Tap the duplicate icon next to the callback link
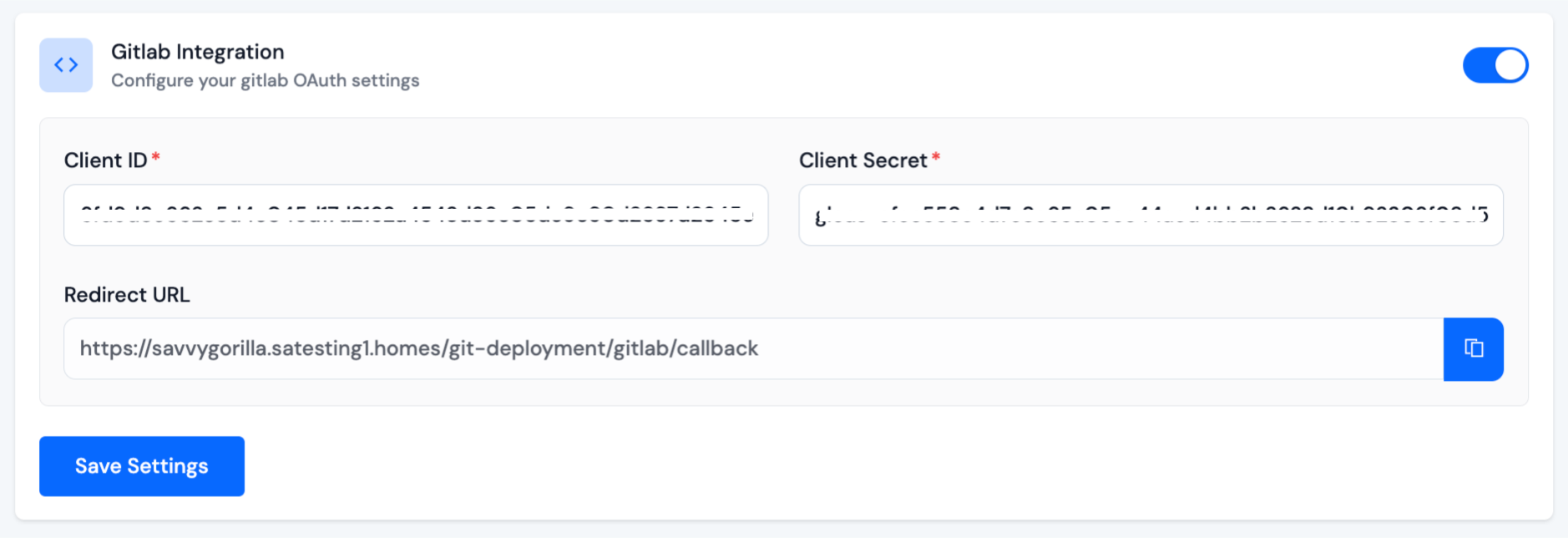The height and width of the screenshot is (538, 1568). (1473, 349)
